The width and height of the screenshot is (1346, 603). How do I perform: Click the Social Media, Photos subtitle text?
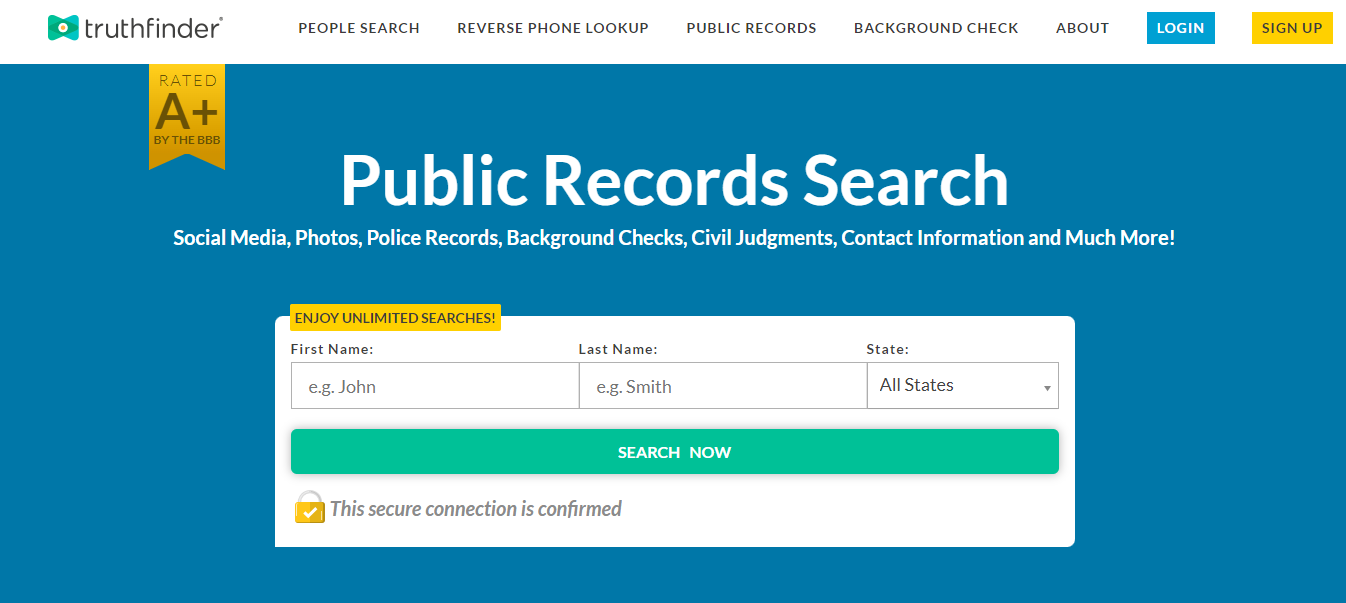tap(674, 239)
